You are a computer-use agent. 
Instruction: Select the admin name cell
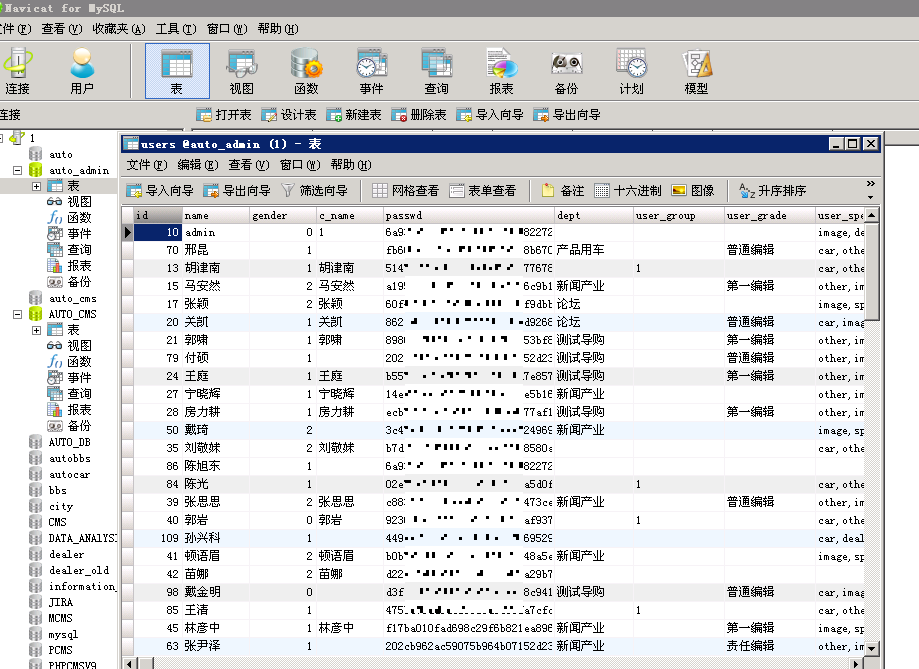[x=216, y=232]
